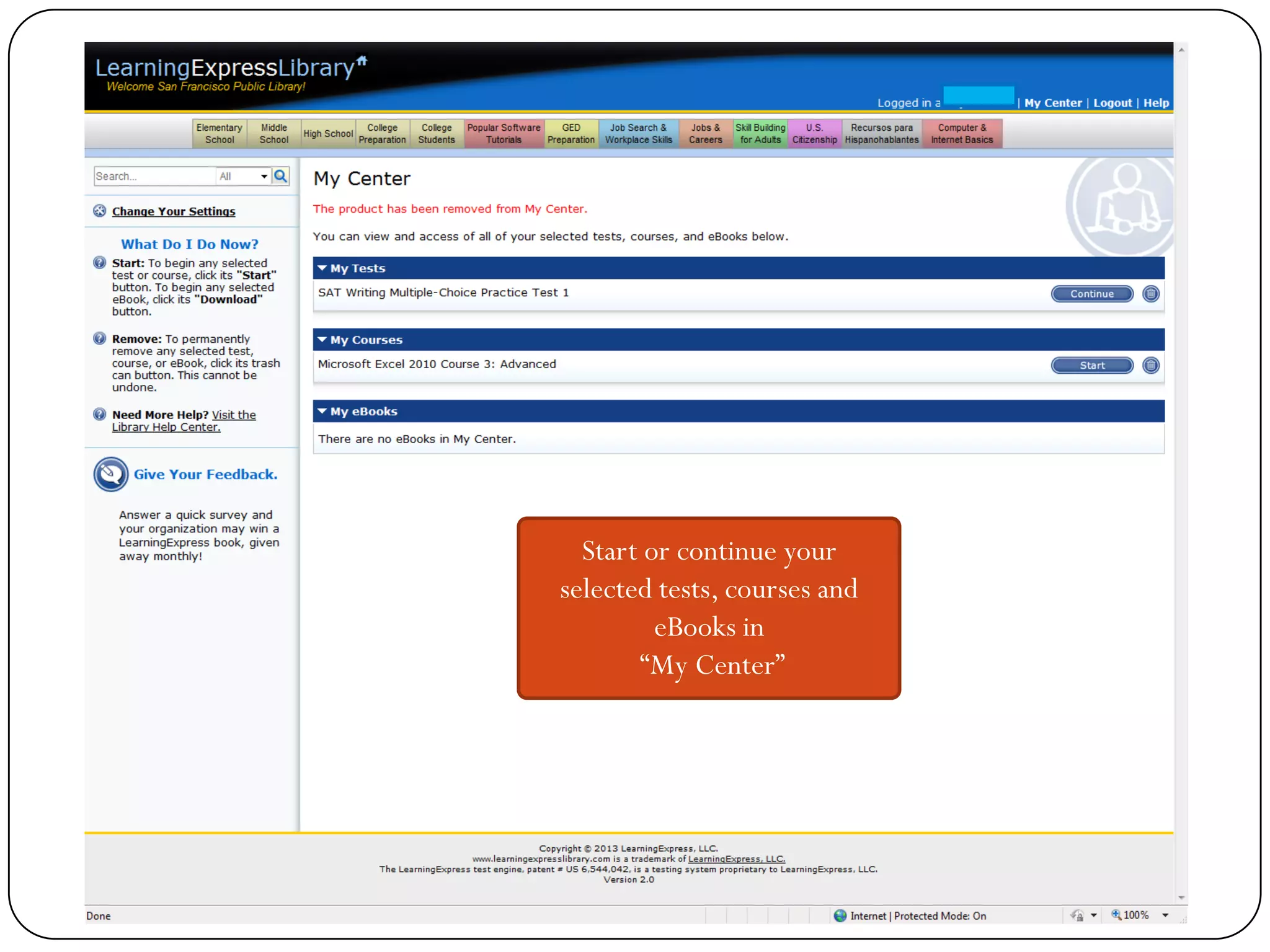The height and width of the screenshot is (952, 1270).
Task: Open the Elementary School tab
Action: click(x=220, y=133)
